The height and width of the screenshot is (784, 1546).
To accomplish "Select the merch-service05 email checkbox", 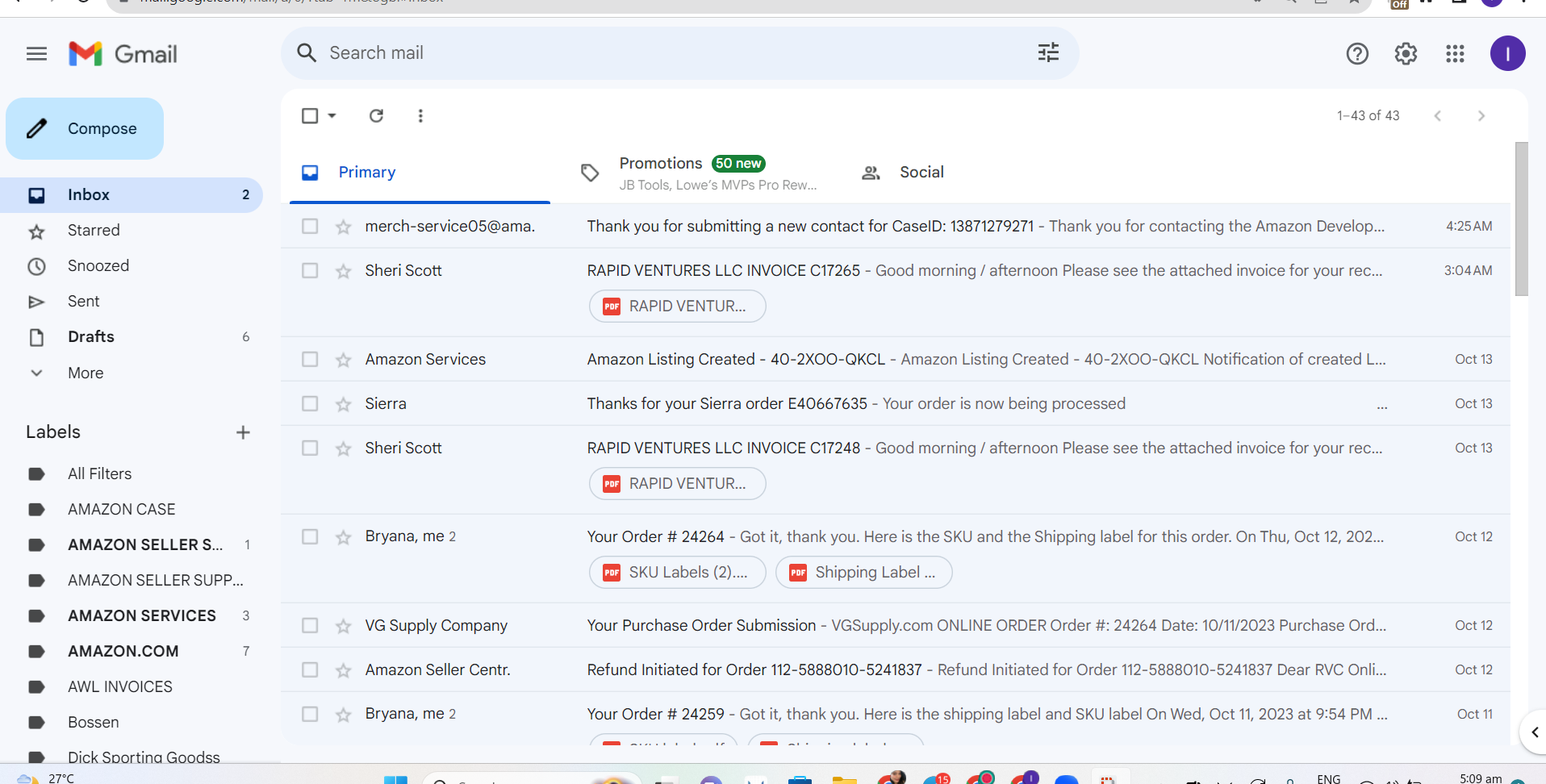I will (310, 226).
